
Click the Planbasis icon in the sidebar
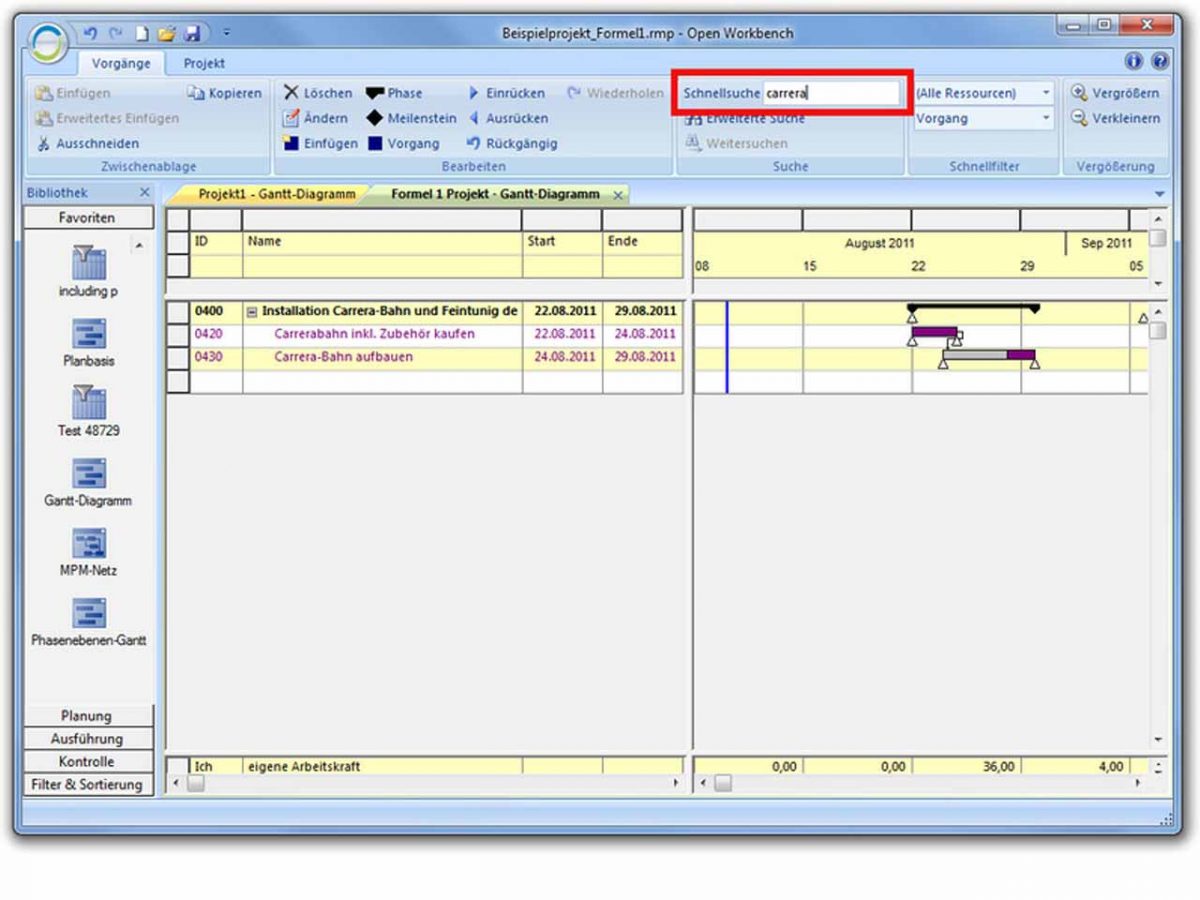(x=88, y=333)
